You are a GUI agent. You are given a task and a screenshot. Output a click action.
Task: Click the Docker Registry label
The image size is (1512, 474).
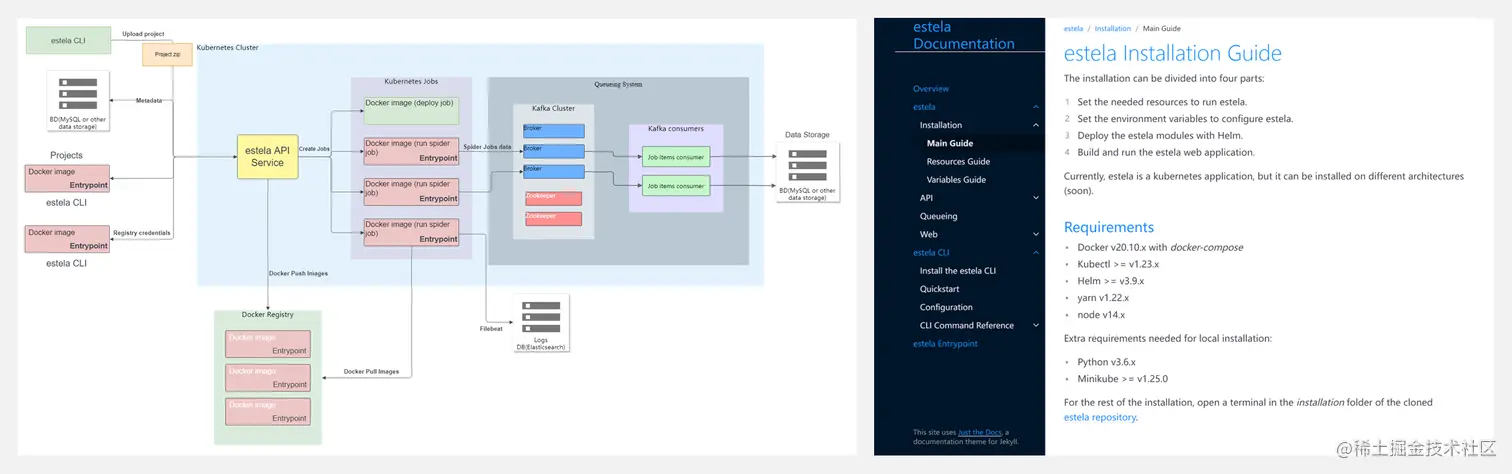[267, 315]
